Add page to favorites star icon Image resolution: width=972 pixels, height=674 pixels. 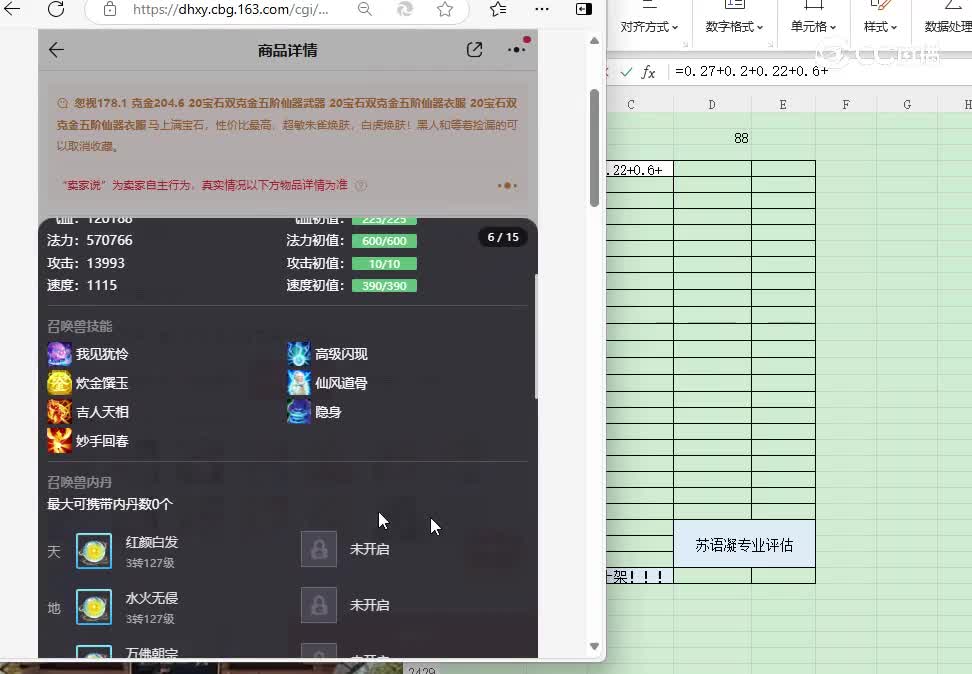pyautogui.click(x=444, y=9)
